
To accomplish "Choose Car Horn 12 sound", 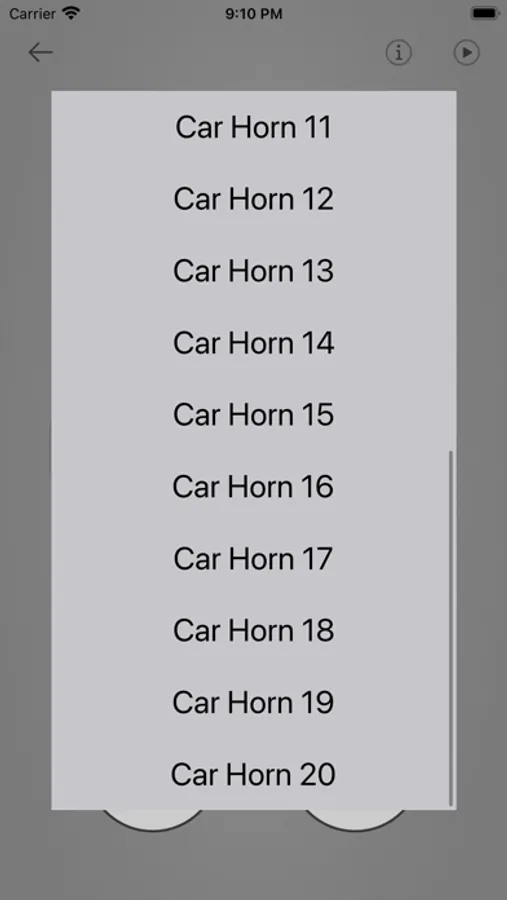I will 253,199.
